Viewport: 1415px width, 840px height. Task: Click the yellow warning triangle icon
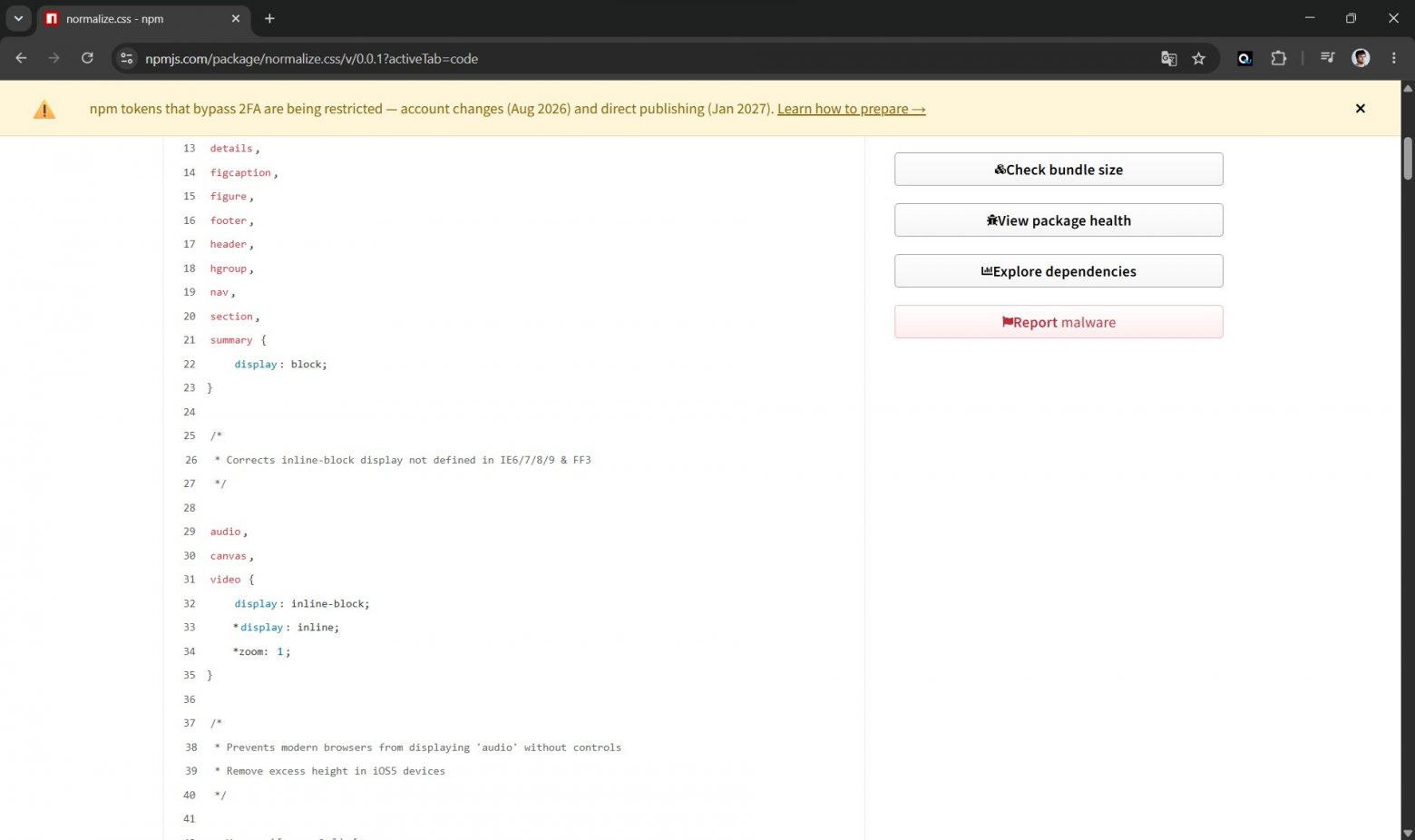point(44,110)
